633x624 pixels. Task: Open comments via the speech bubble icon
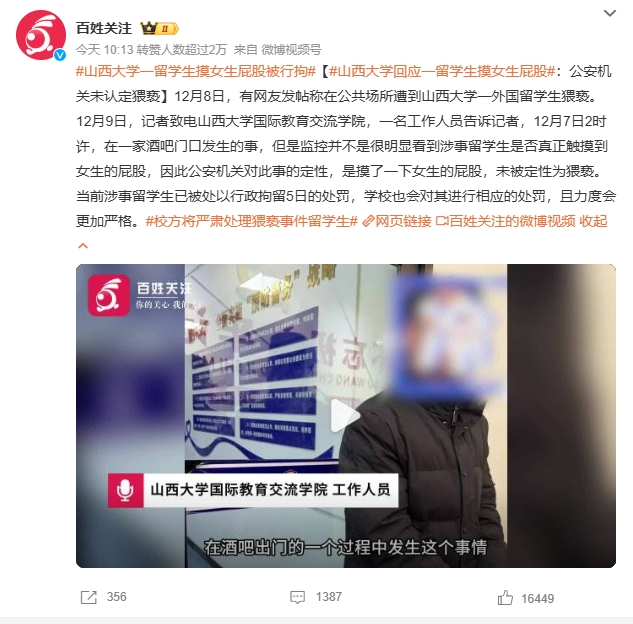[298, 597]
